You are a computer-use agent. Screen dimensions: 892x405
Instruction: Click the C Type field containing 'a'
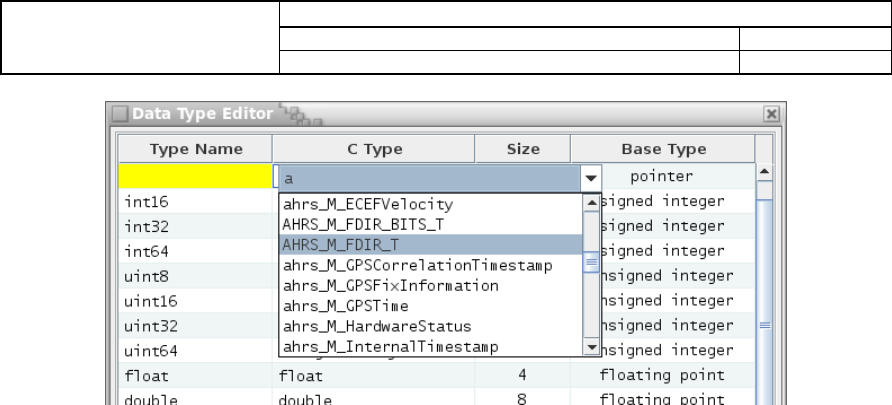(430, 178)
